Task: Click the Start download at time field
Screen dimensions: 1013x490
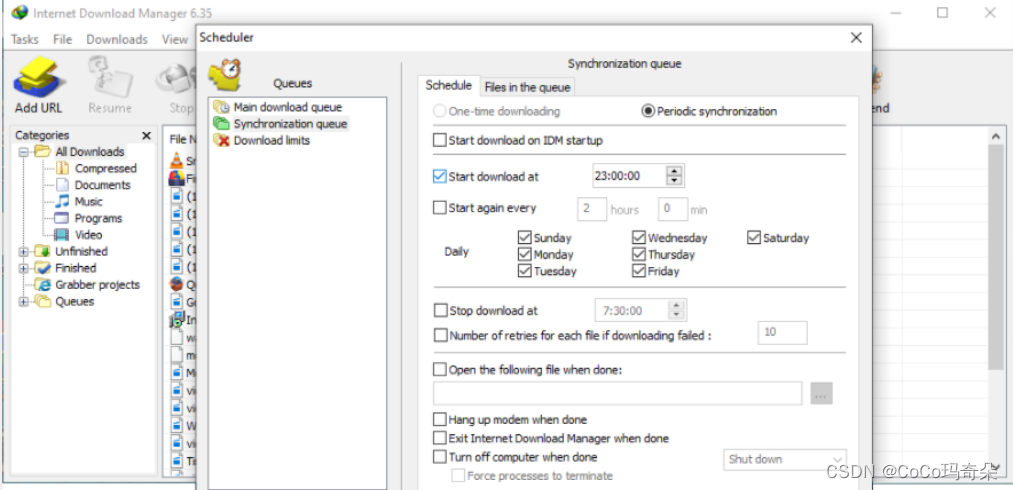Action: 629,176
